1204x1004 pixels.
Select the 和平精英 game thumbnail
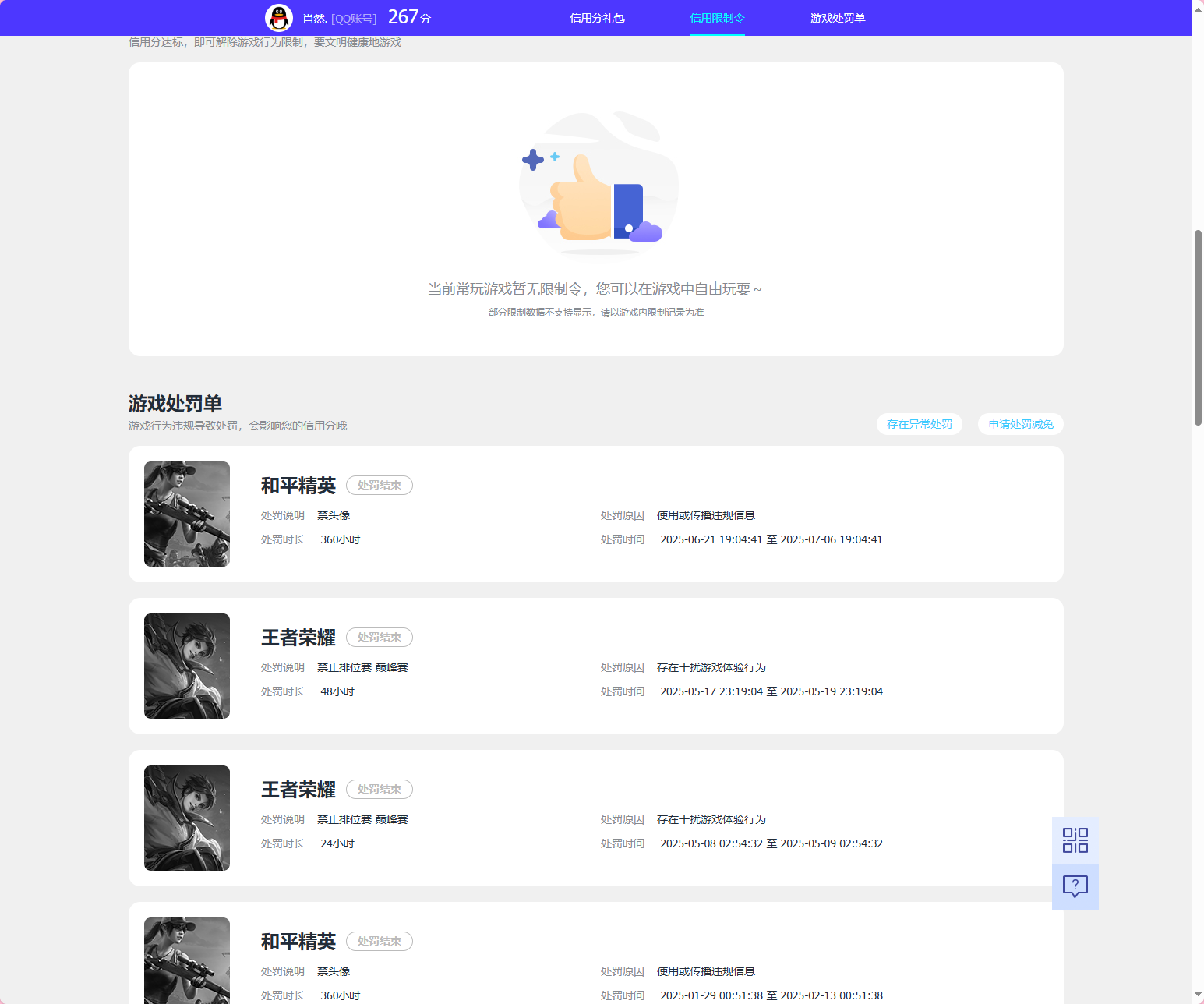186,514
